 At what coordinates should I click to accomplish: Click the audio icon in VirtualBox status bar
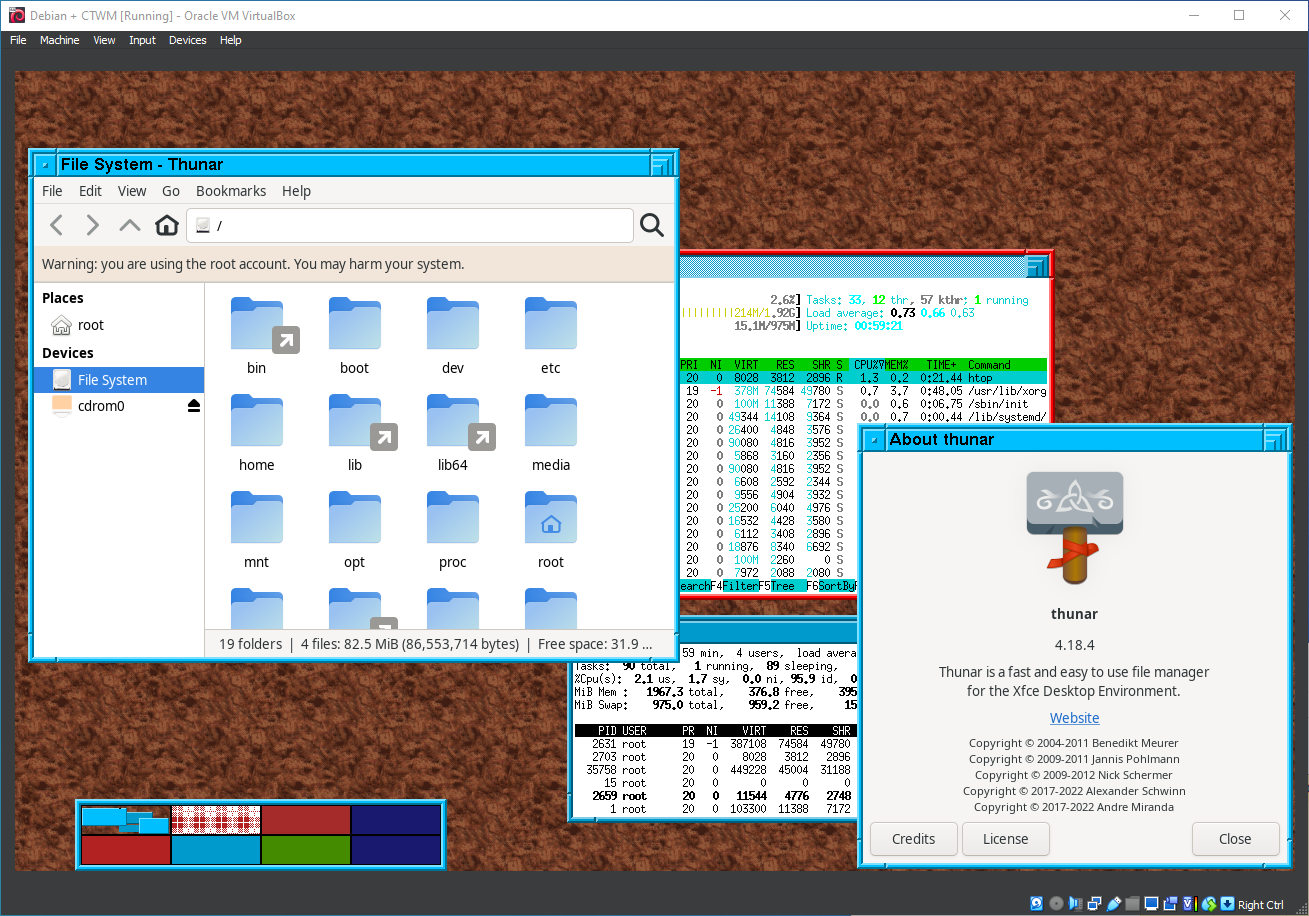click(x=1075, y=903)
